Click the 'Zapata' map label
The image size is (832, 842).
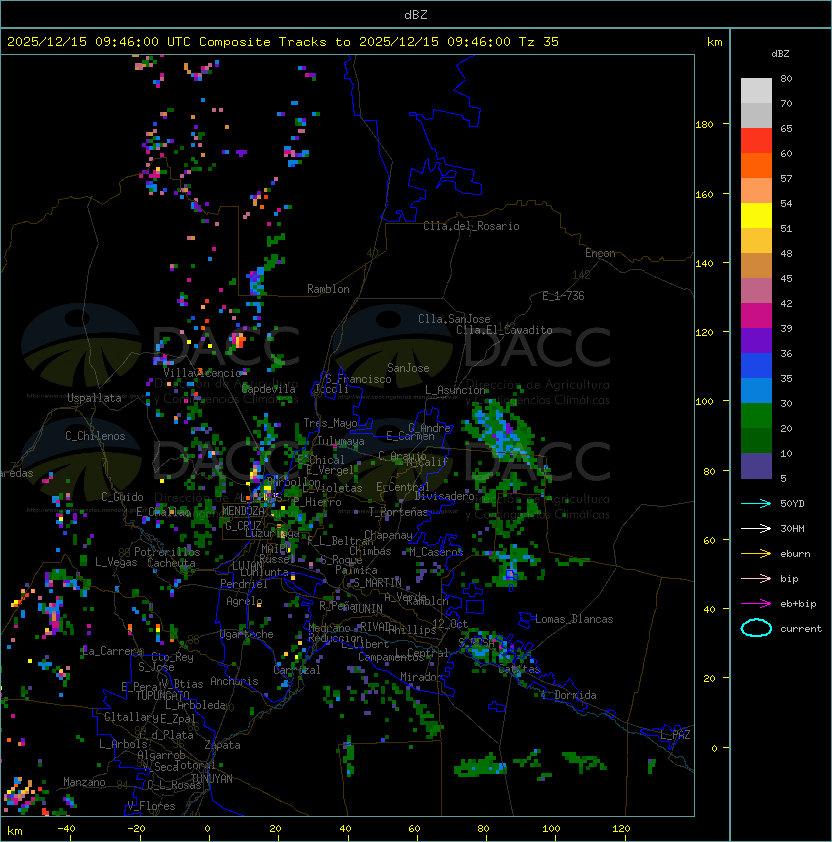coord(222,745)
